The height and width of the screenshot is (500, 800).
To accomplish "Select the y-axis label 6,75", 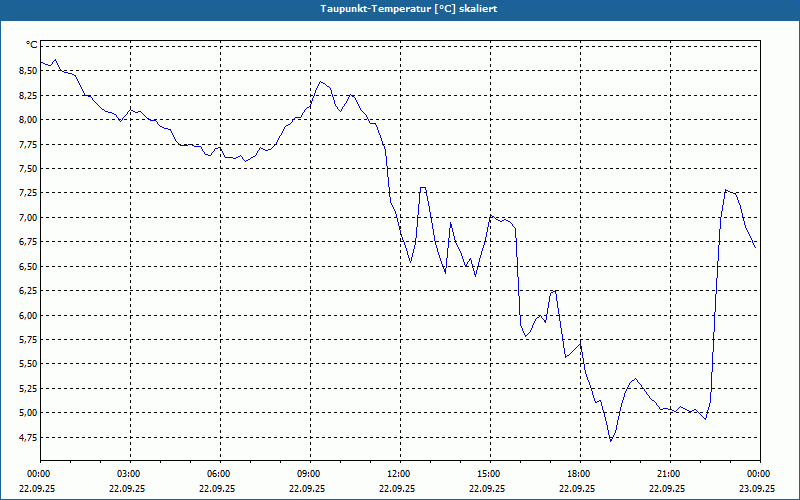I will pos(28,242).
